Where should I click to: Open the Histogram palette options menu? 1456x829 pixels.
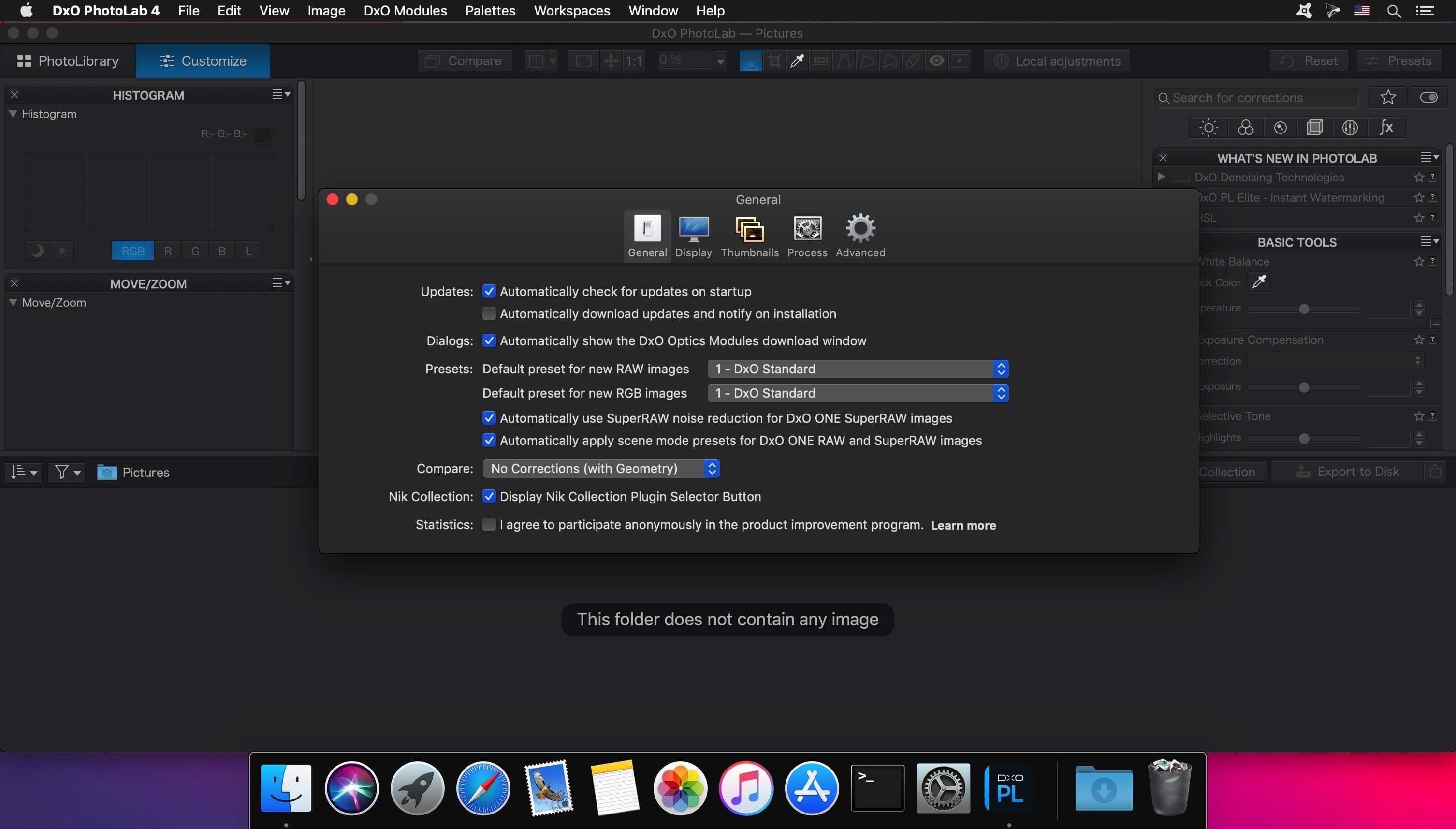281,94
